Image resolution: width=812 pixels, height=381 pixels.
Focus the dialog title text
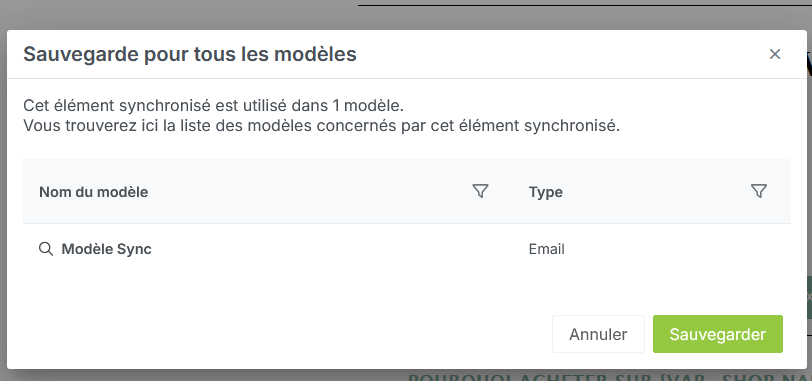pos(190,54)
